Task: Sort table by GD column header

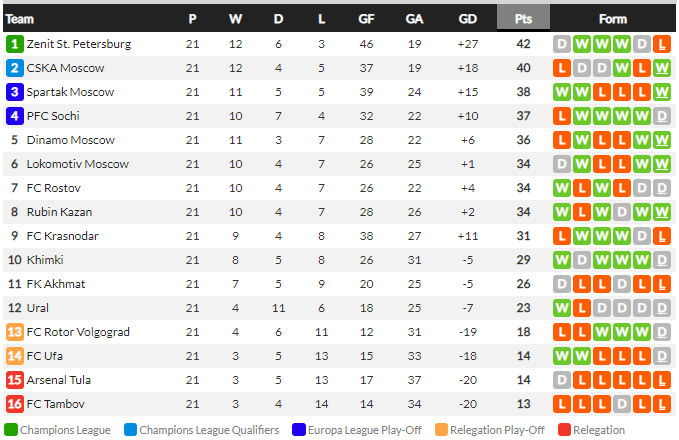Action: (467, 19)
